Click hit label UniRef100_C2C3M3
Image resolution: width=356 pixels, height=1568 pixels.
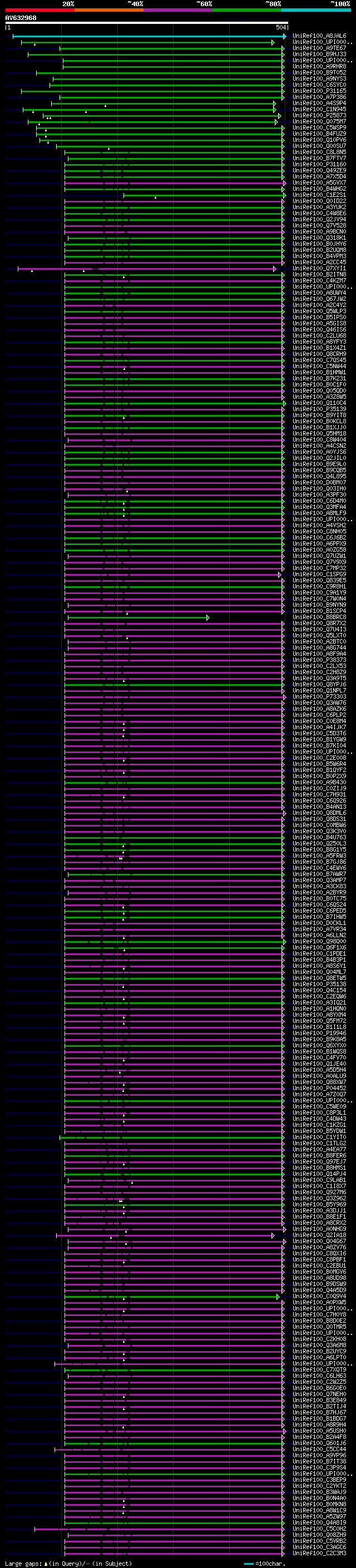click(x=319, y=1554)
